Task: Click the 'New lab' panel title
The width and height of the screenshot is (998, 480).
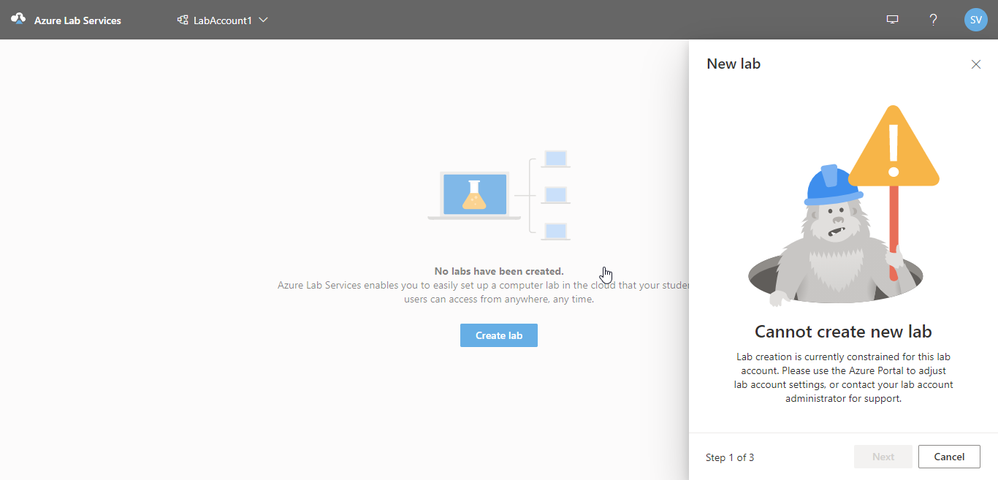Action: (733, 64)
